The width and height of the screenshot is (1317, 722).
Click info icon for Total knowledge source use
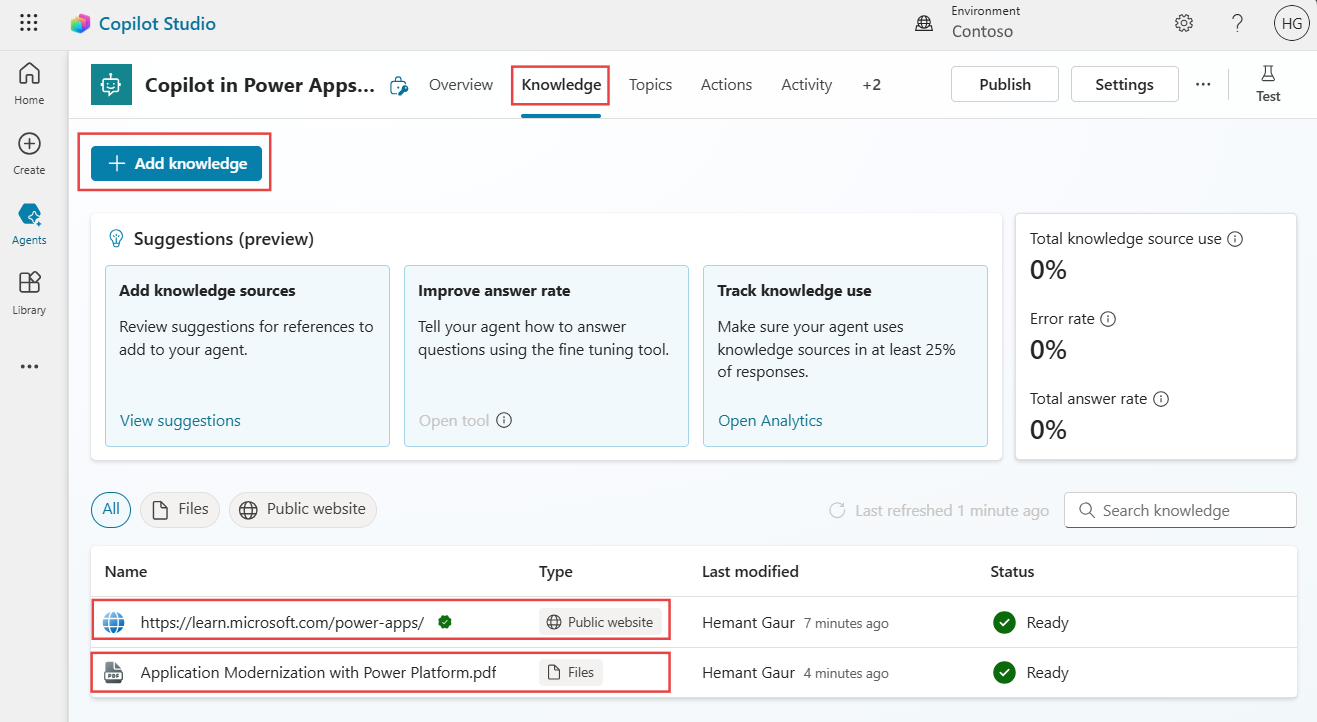[1235, 239]
